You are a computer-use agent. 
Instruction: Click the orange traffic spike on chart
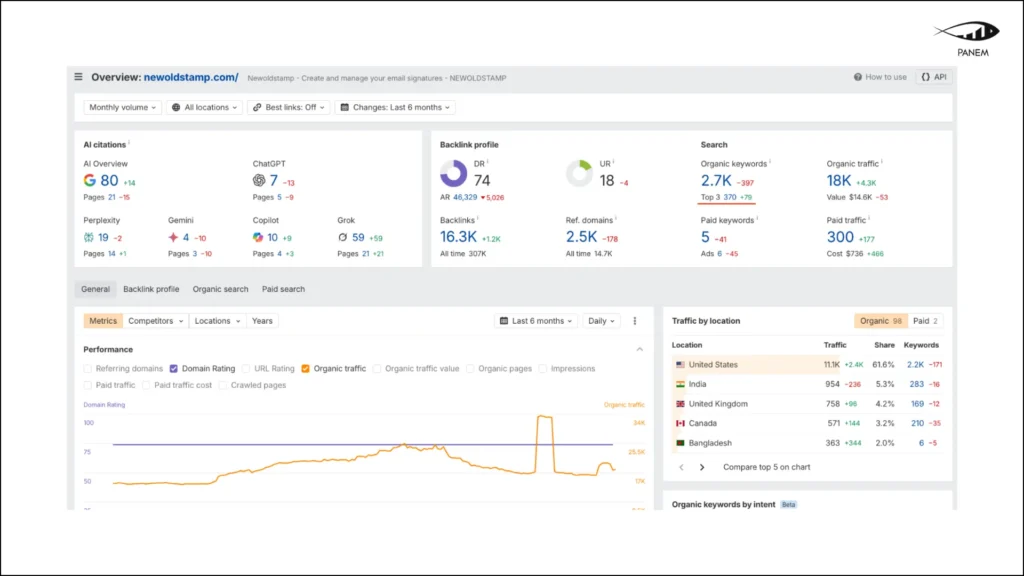tap(545, 418)
